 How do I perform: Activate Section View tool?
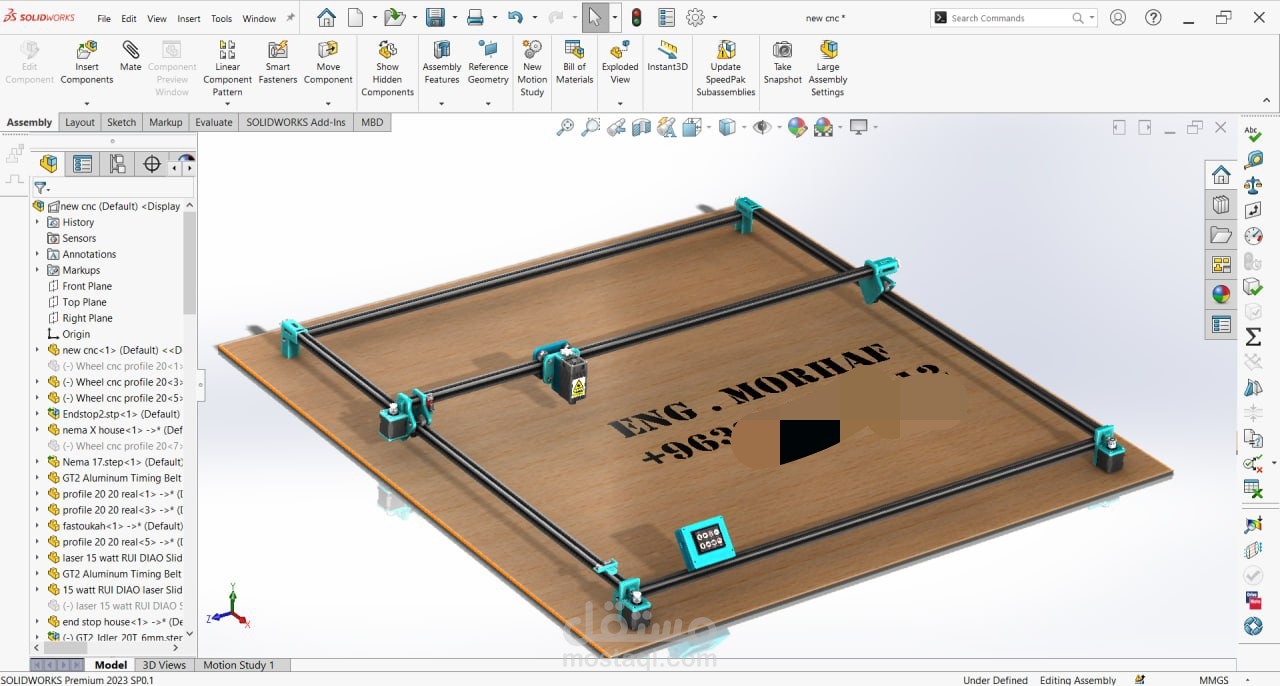(x=641, y=127)
